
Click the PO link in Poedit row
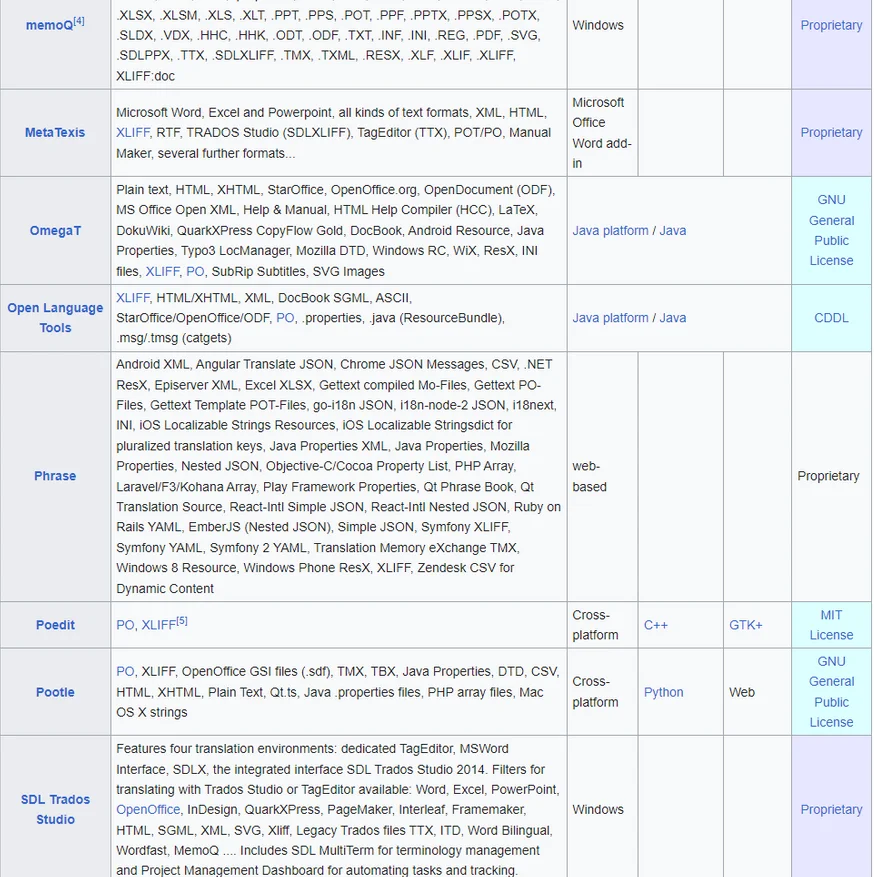pyautogui.click(x=125, y=625)
